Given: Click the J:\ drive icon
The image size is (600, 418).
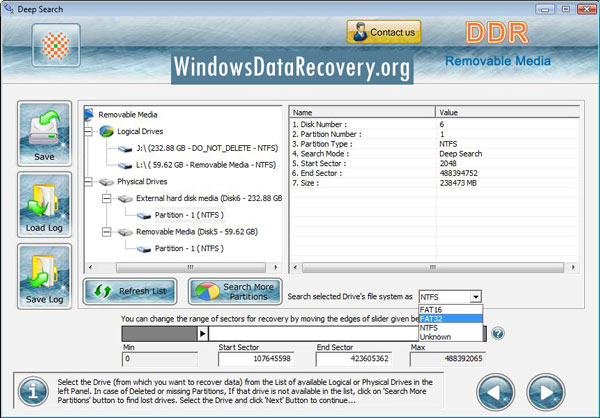Looking at the screenshot, I should point(125,149).
